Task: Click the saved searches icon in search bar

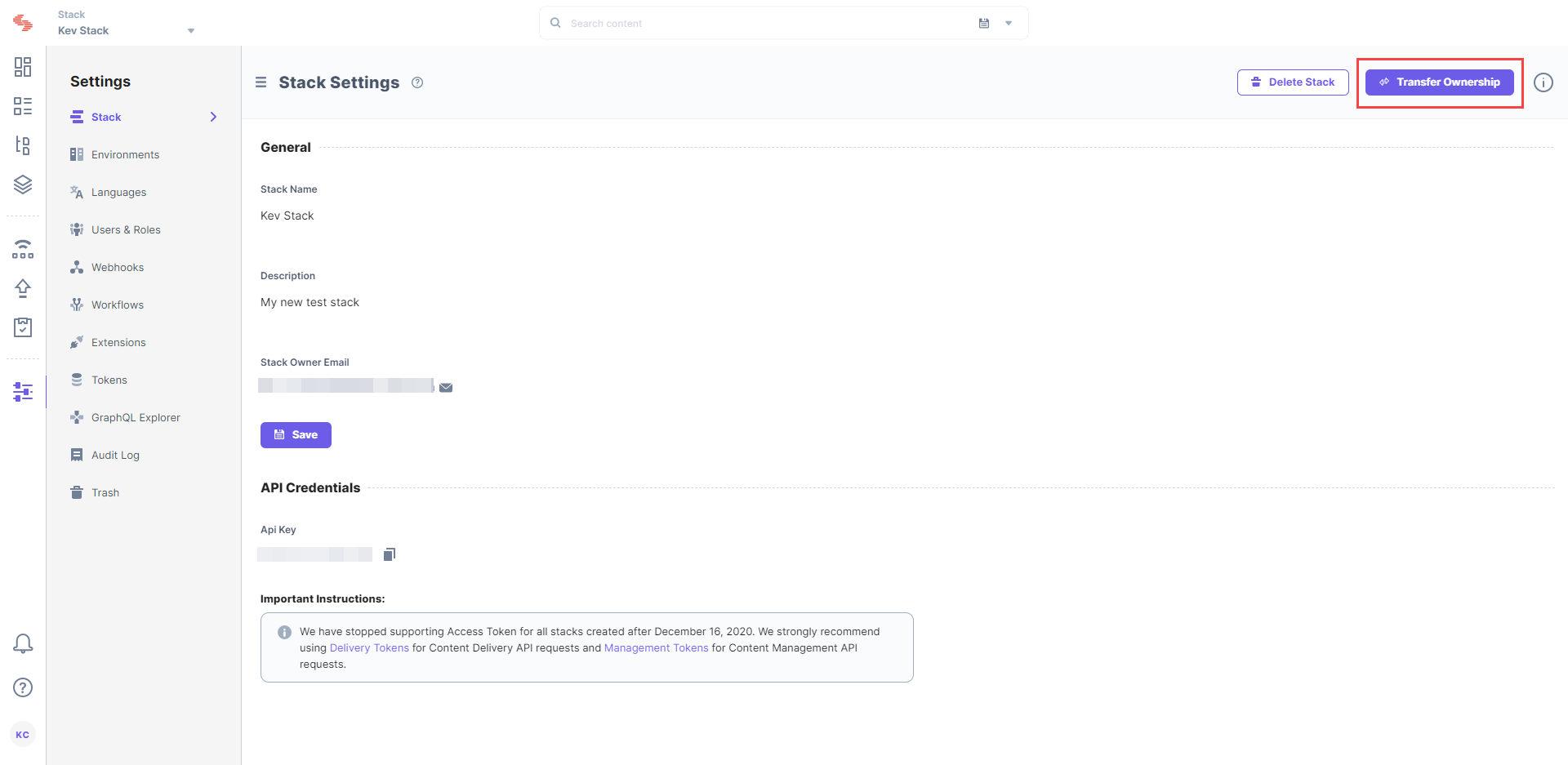Action: coord(984,23)
